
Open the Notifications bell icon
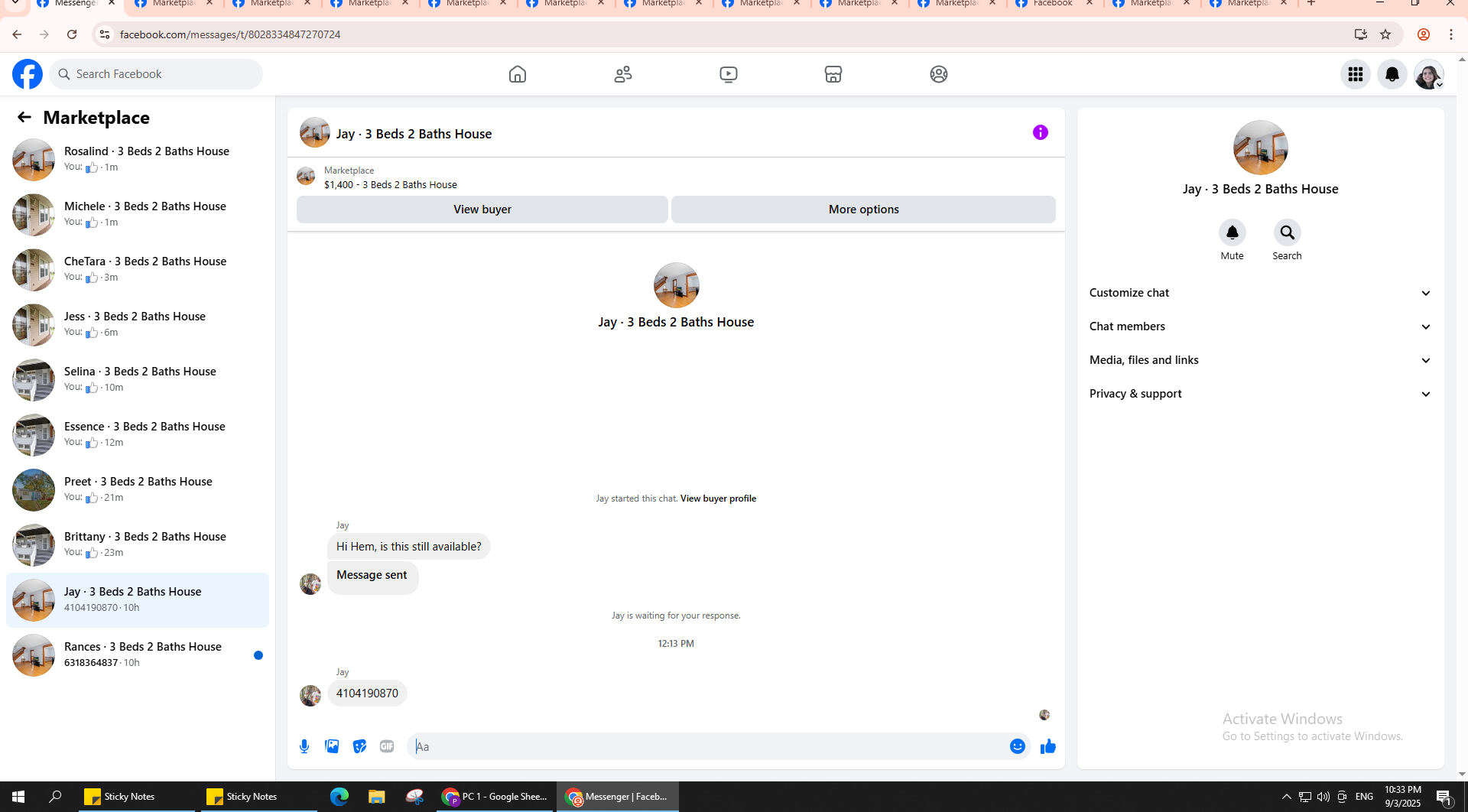(x=1392, y=74)
